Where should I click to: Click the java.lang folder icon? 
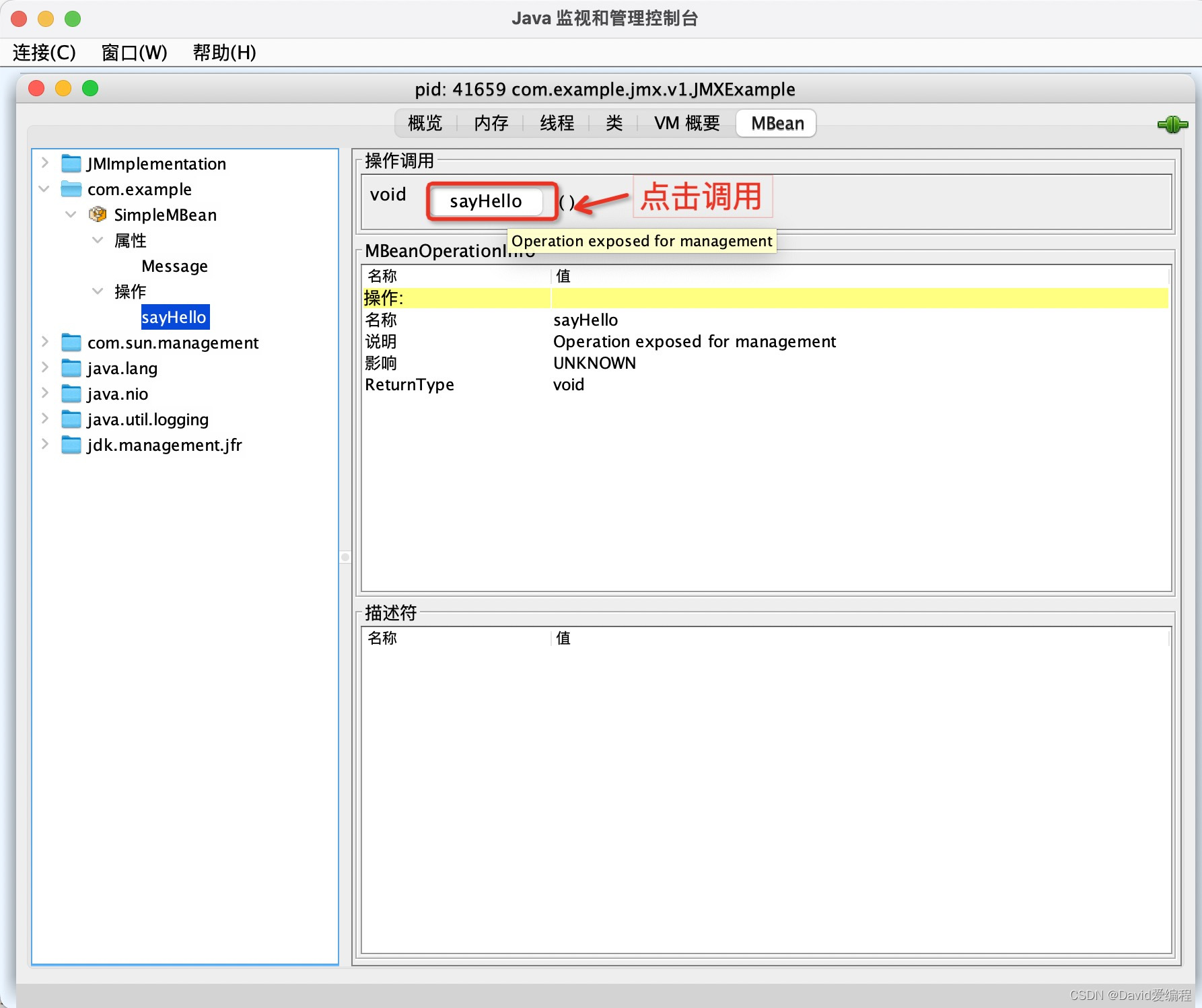[x=71, y=368]
